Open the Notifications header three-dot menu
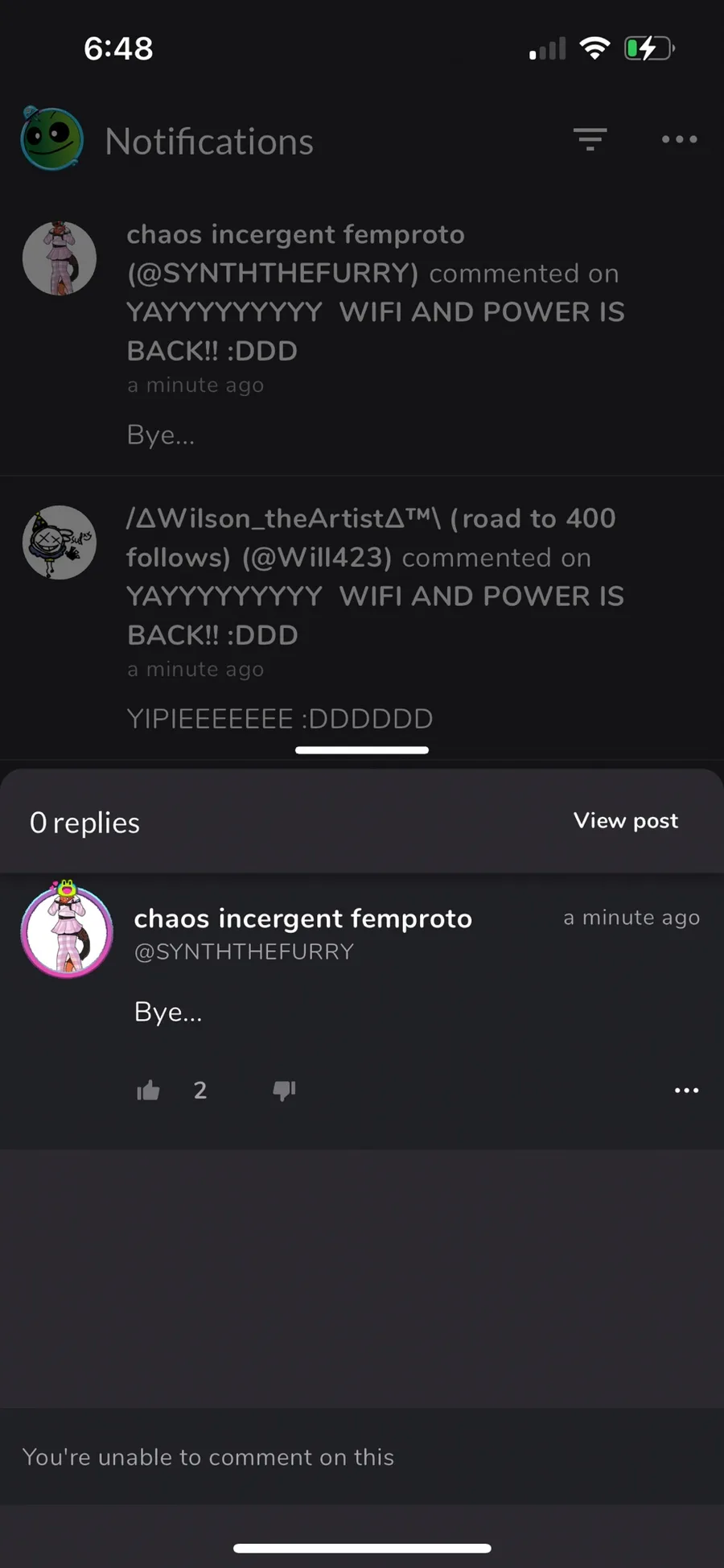This screenshot has width=724, height=1568. tap(680, 139)
